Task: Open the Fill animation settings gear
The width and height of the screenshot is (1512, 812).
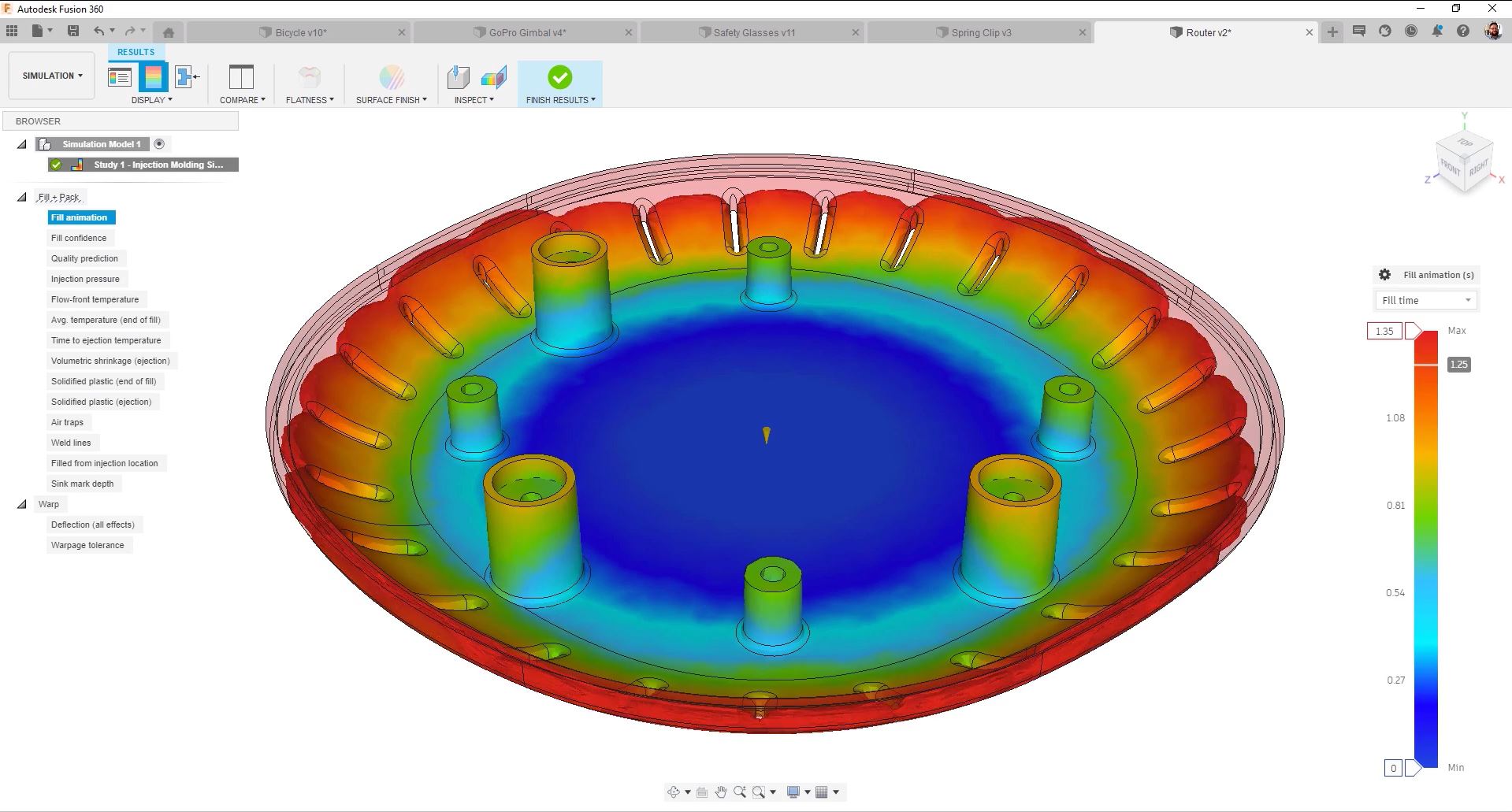Action: click(1384, 274)
